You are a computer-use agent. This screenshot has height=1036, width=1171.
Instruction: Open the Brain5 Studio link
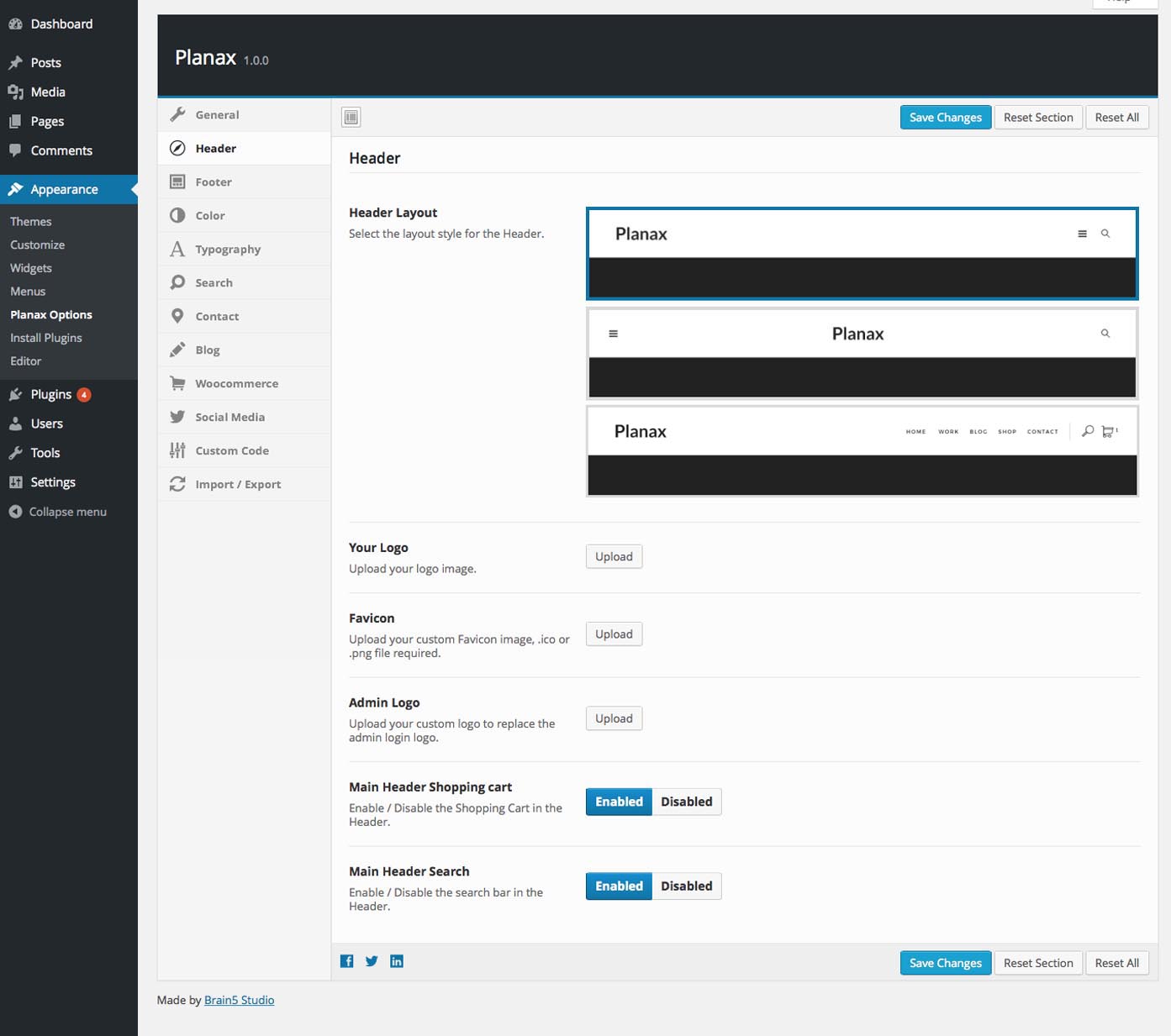pyautogui.click(x=239, y=1000)
